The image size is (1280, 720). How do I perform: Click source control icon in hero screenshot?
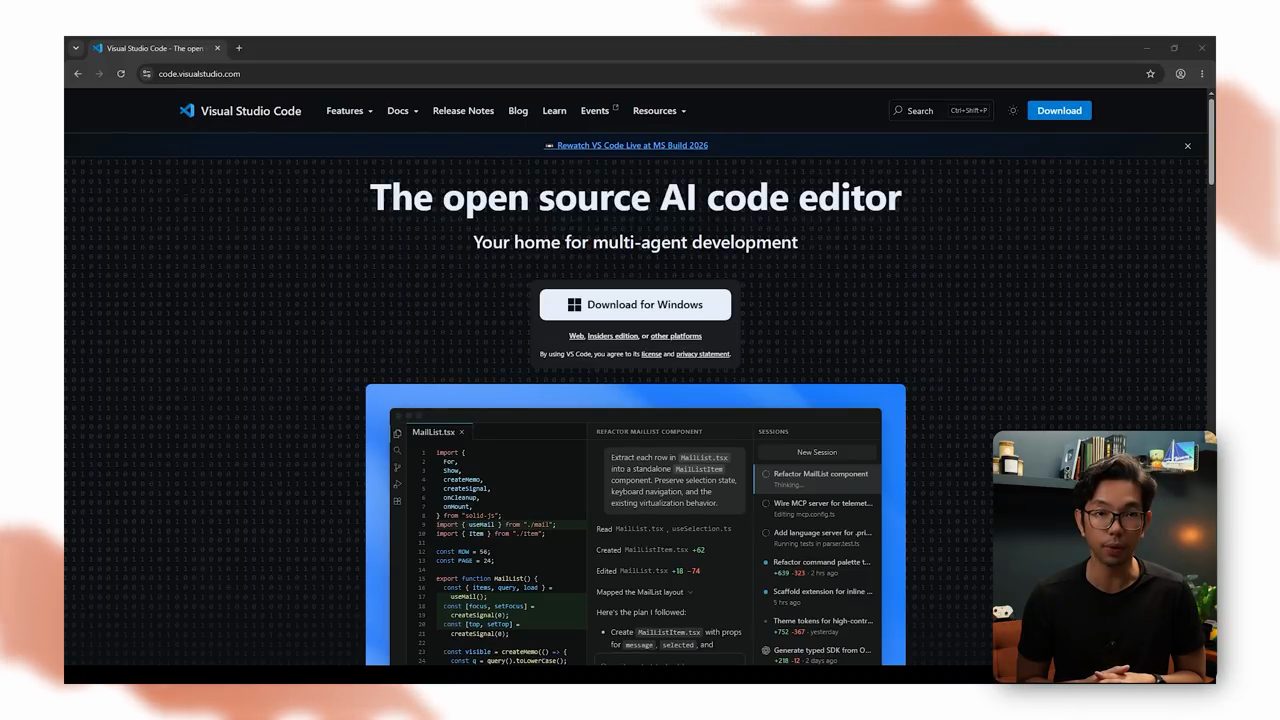coord(397,467)
